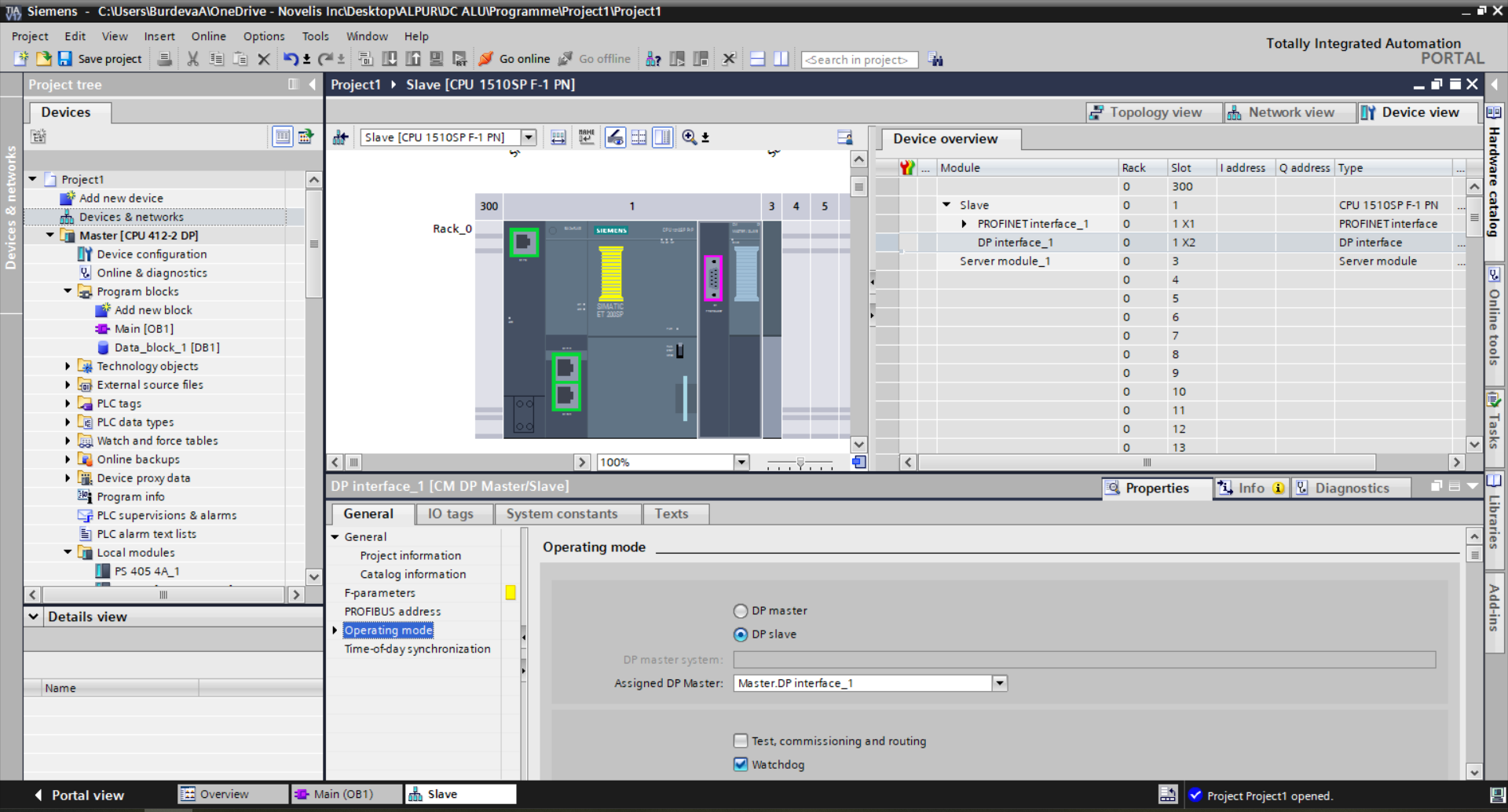The width and height of the screenshot is (1508, 812).
Task: Select the DP master radio button
Action: (740, 611)
